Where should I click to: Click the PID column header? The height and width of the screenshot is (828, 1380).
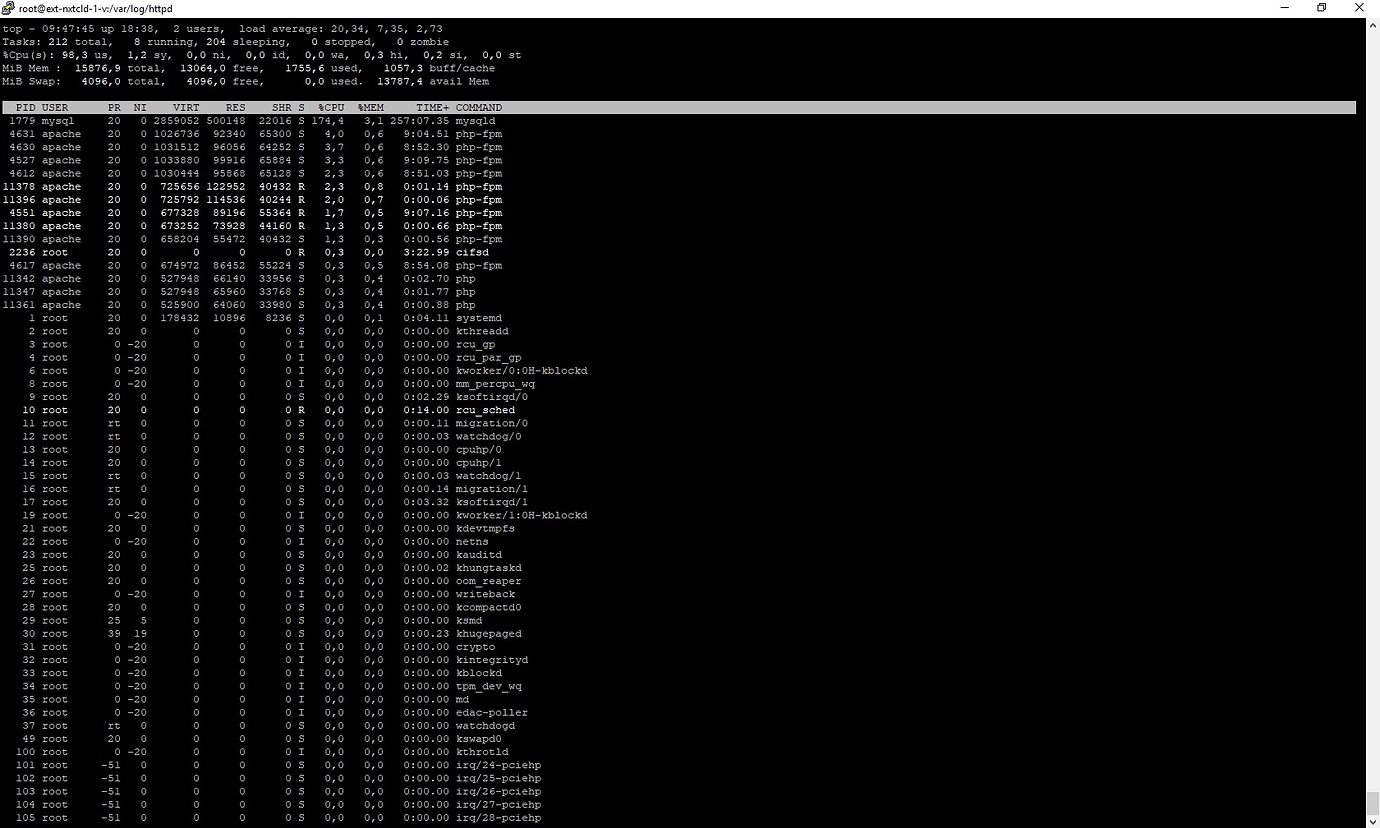[26, 107]
